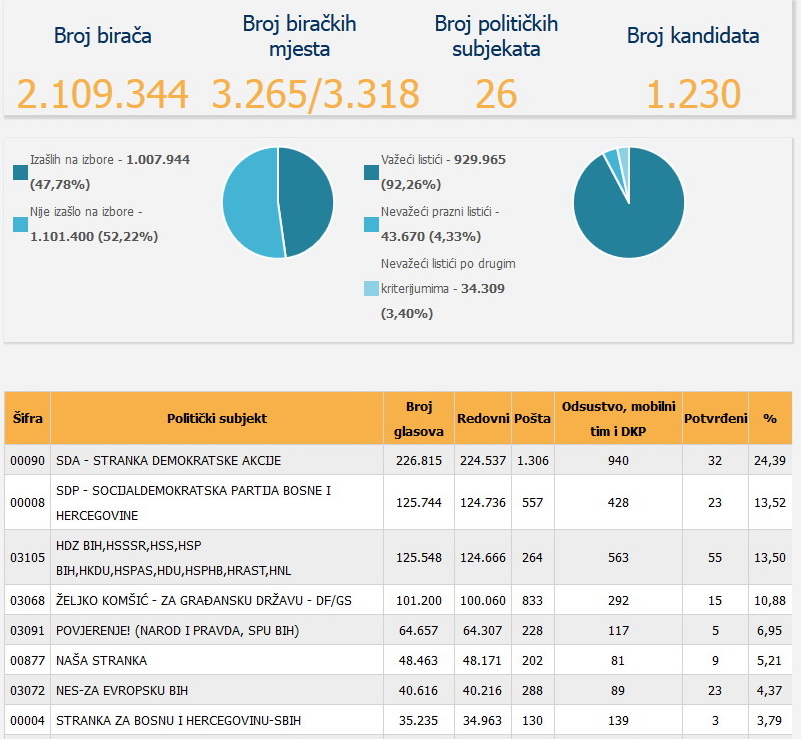Select 'ŽELJKO KOMŠIĆ - ZA GRAĐANSKU DRŽAVU' row
The width and height of the screenshot is (801, 739).
pyautogui.click(x=398, y=600)
